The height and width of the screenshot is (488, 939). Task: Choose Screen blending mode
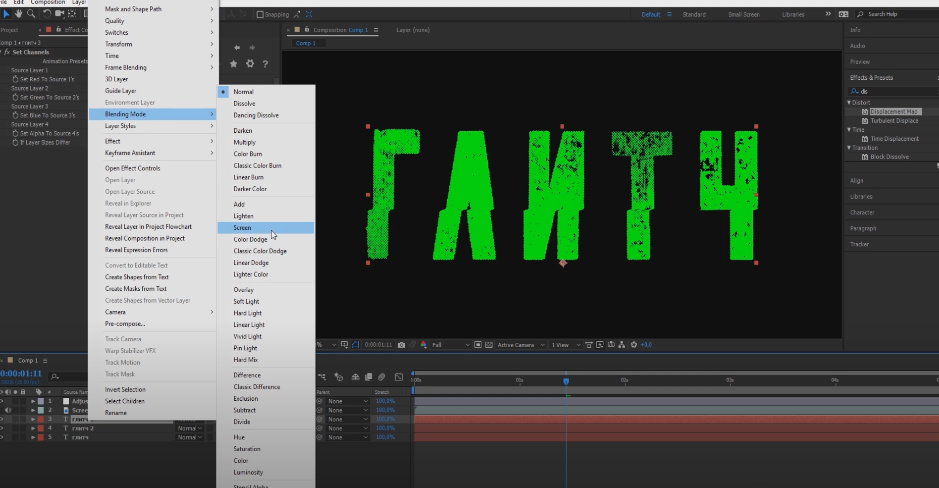click(265, 228)
